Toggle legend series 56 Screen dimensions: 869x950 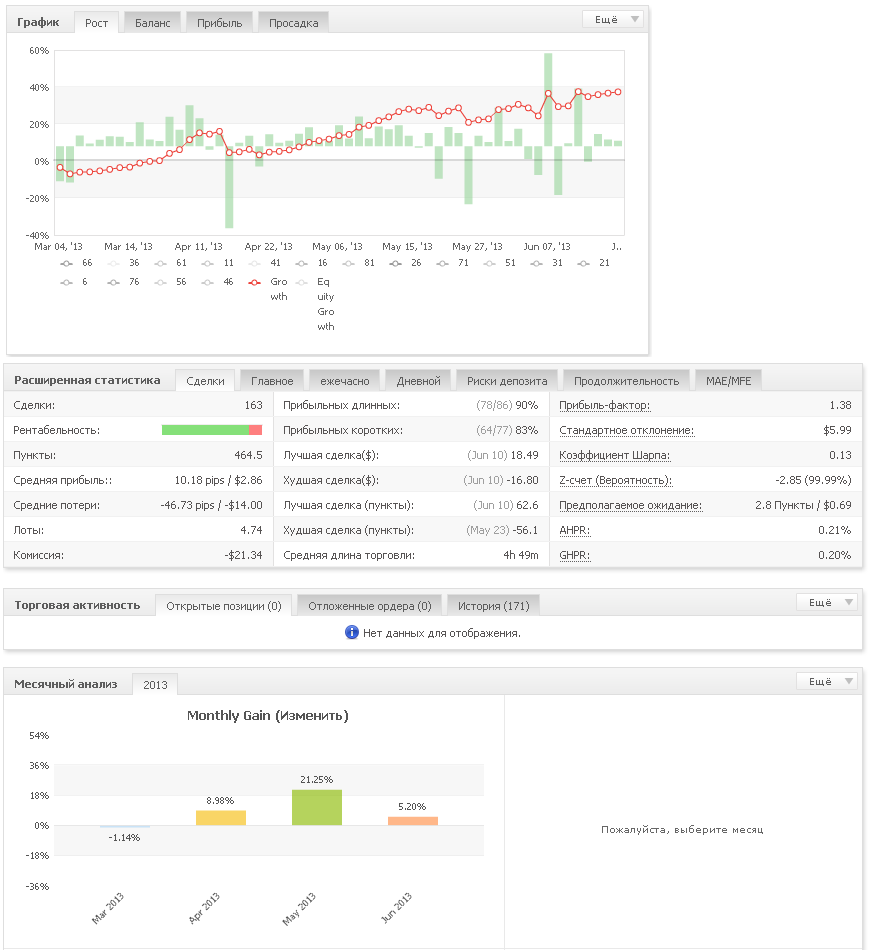(x=170, y=282)
